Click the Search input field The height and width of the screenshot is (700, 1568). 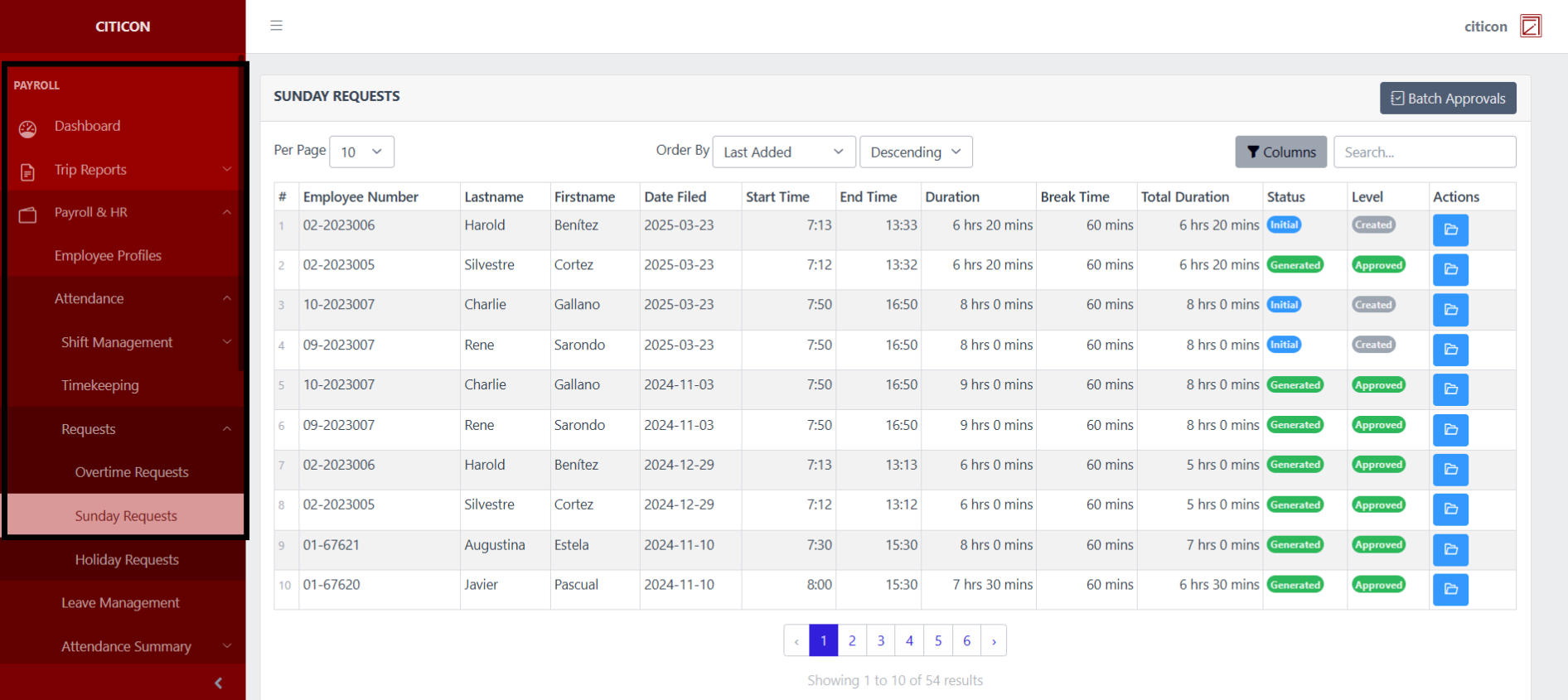tap(1424, 152)
